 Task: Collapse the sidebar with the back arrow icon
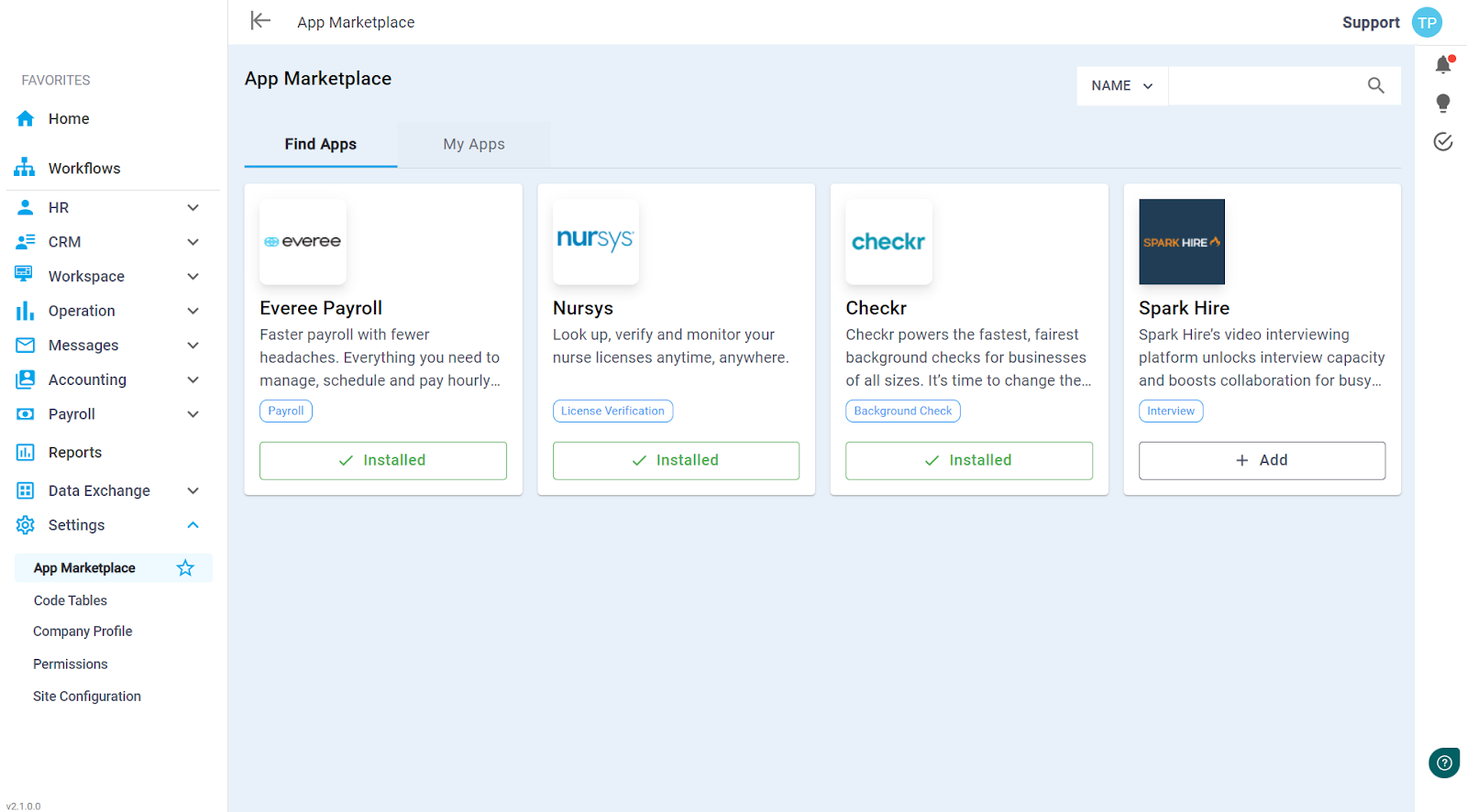click(260, 21)
